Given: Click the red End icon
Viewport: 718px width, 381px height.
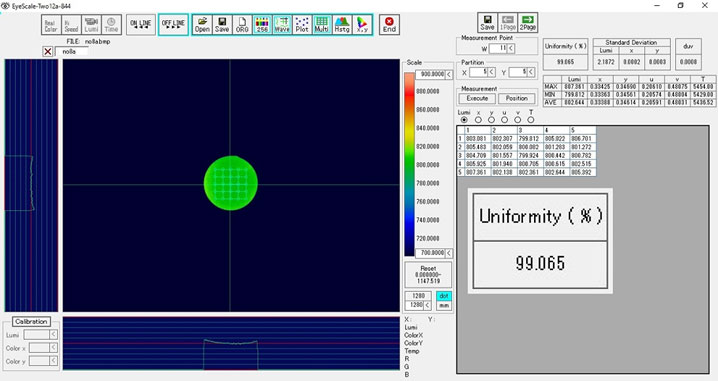Looking at the screenshot, I should point(389,25).
